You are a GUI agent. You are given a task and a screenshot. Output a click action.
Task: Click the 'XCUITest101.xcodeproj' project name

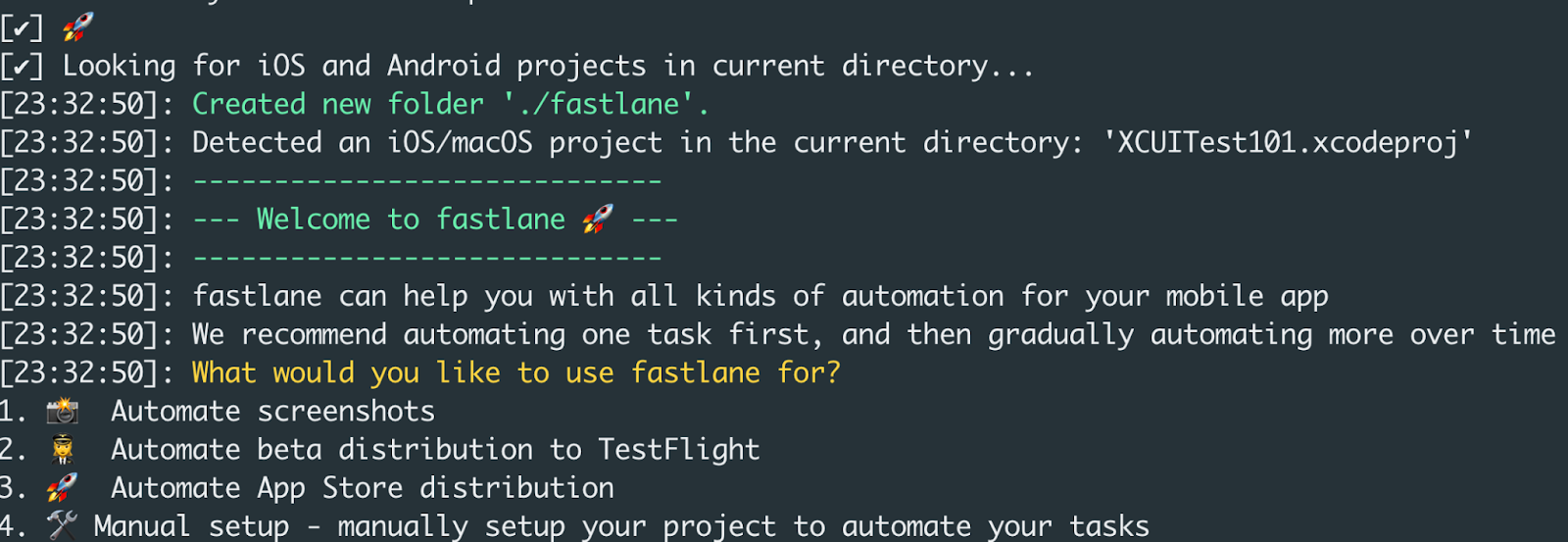(x=1288, y=143)
